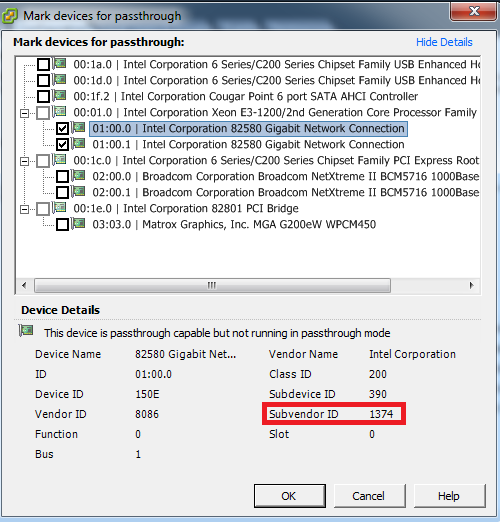Check the 00:1a.0 USB Enhanced device box
The width and height of the screenshot is (500, 522).
point(43,64)
